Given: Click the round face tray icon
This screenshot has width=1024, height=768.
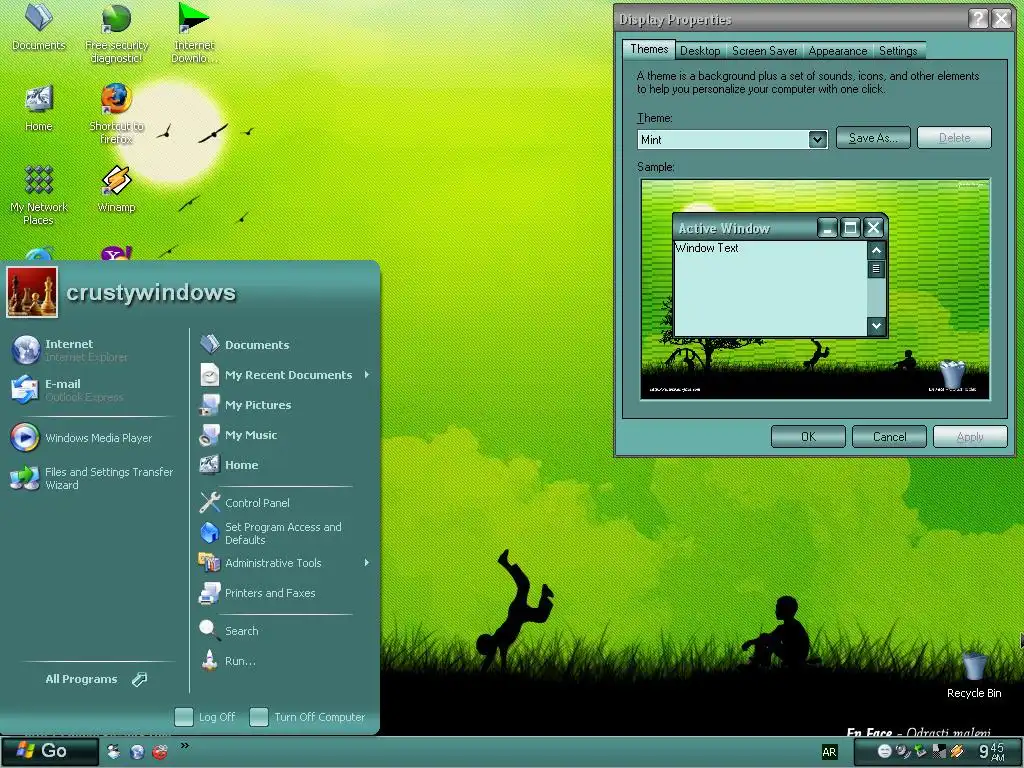Looking at the screenshot, I should coord(884,752).
